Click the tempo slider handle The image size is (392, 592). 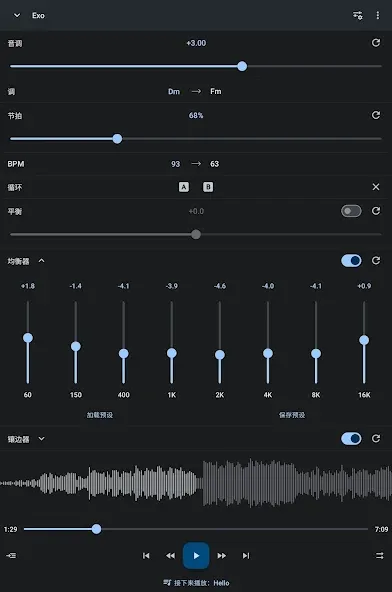[x=117, y=139]
